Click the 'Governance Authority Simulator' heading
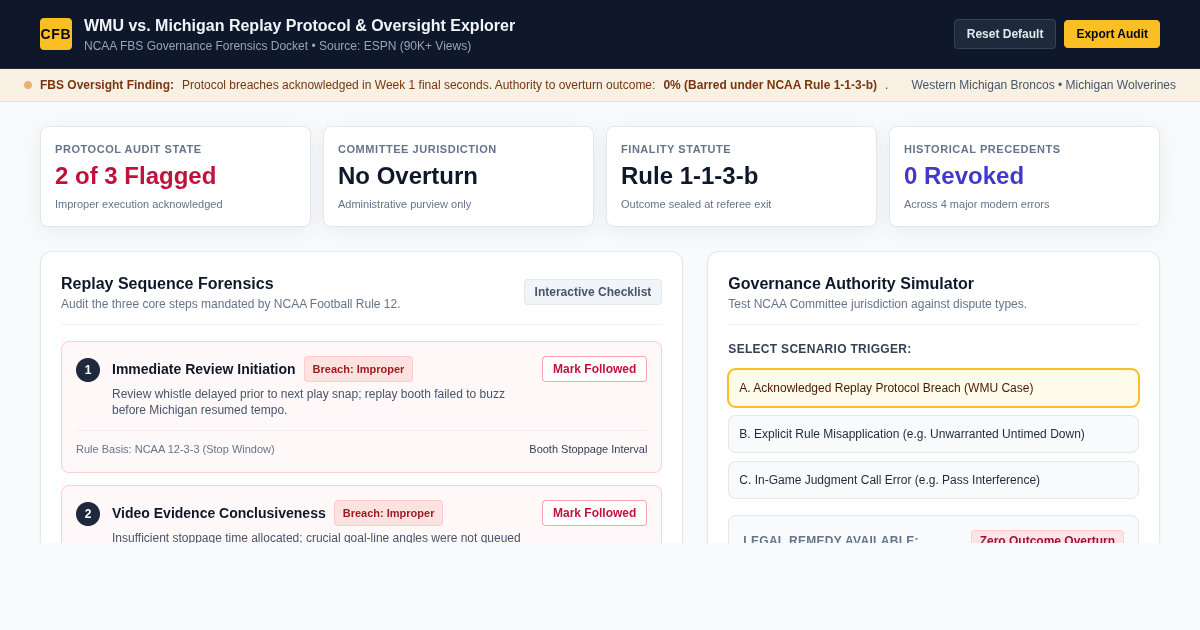 pyautogui.click(x=851, y=284)
